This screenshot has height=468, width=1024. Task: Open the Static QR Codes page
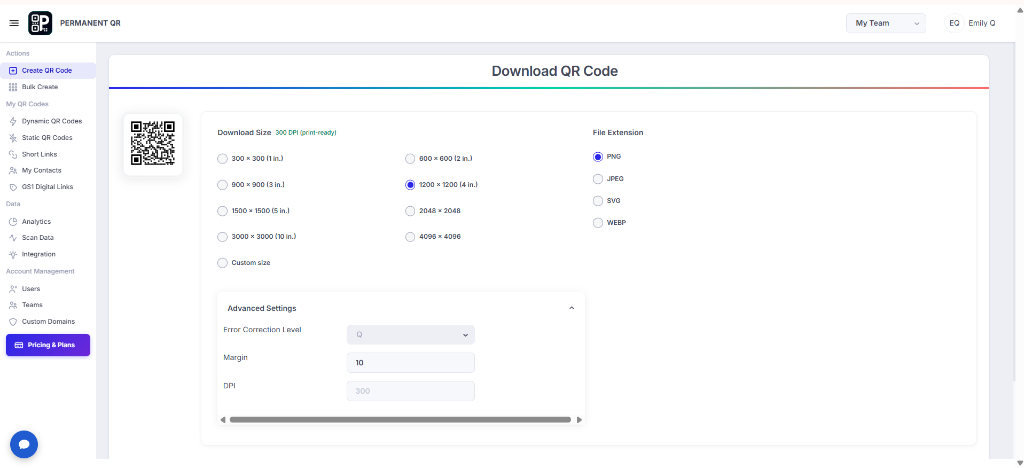click(47, 138)
